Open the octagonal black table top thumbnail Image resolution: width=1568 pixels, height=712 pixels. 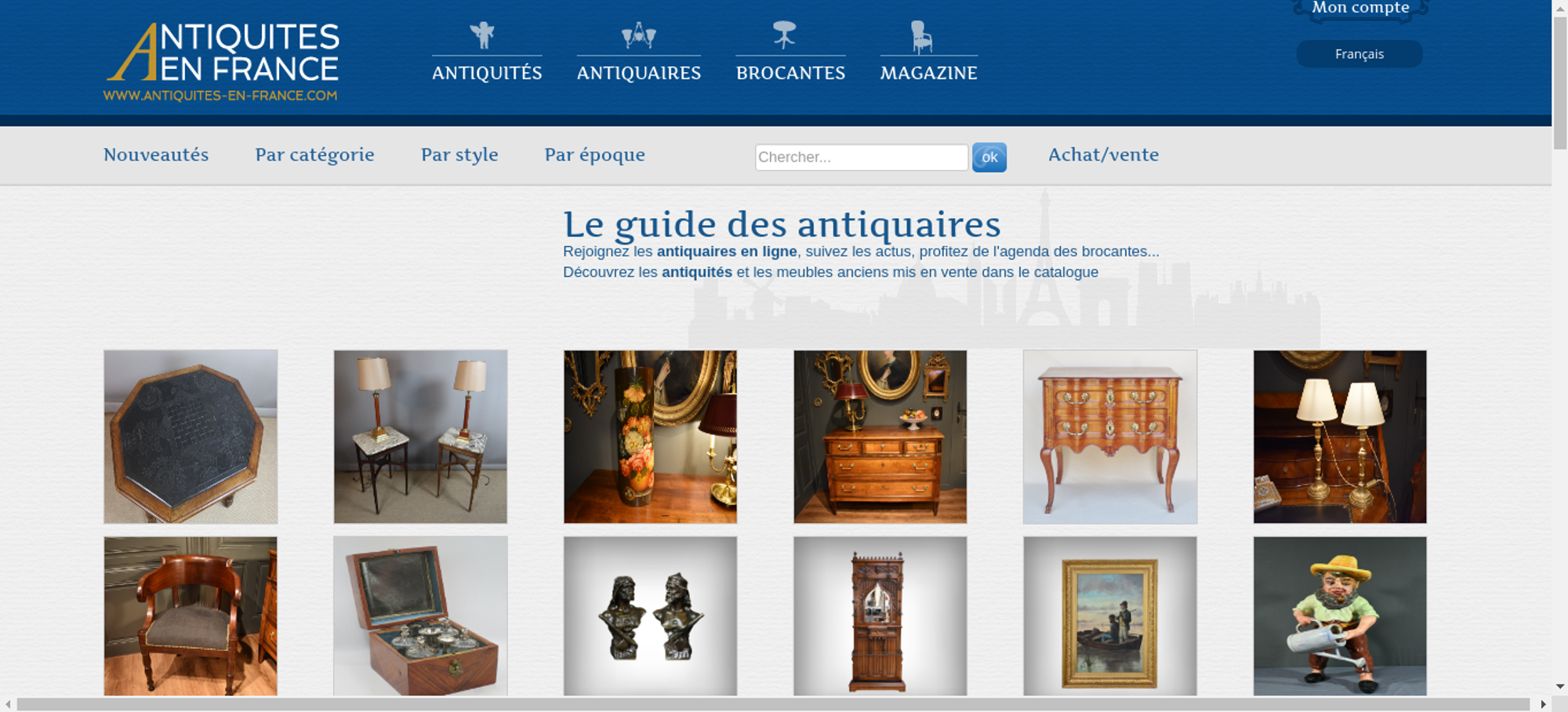click(x=191, y=437)
